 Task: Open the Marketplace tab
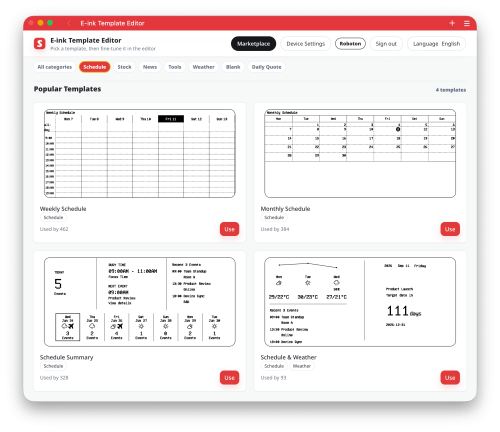point(253,44)
